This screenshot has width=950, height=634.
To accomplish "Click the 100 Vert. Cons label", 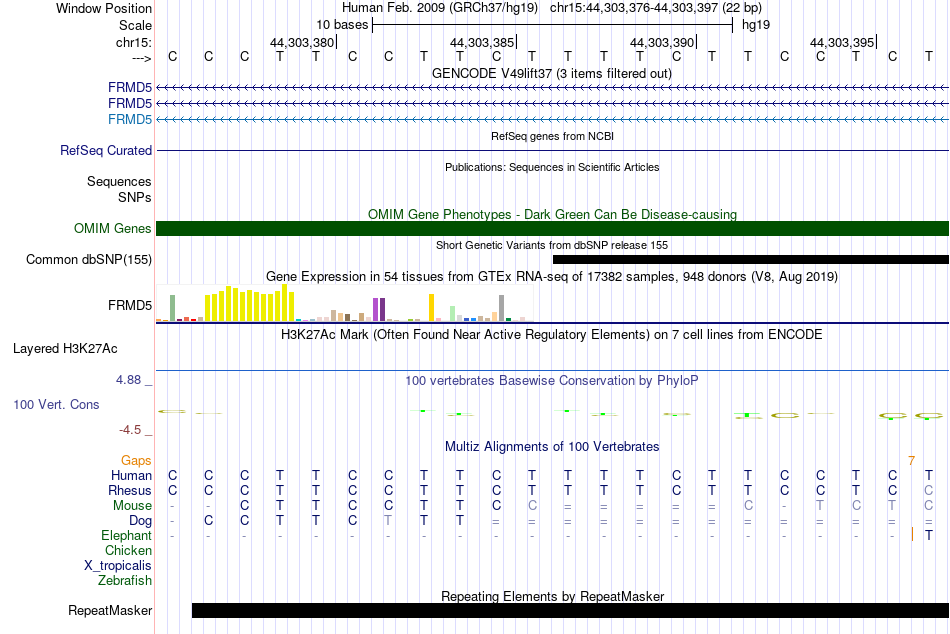I will click(56, 404).
